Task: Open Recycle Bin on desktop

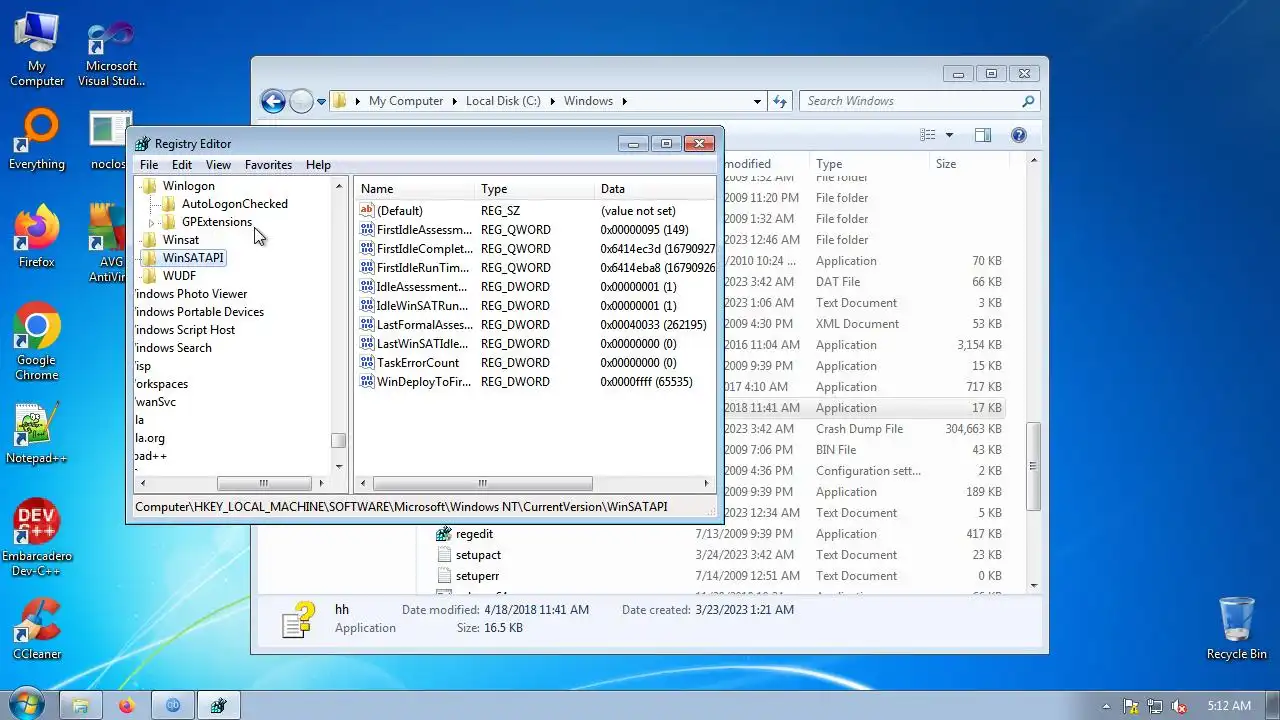Action: 1236,628
